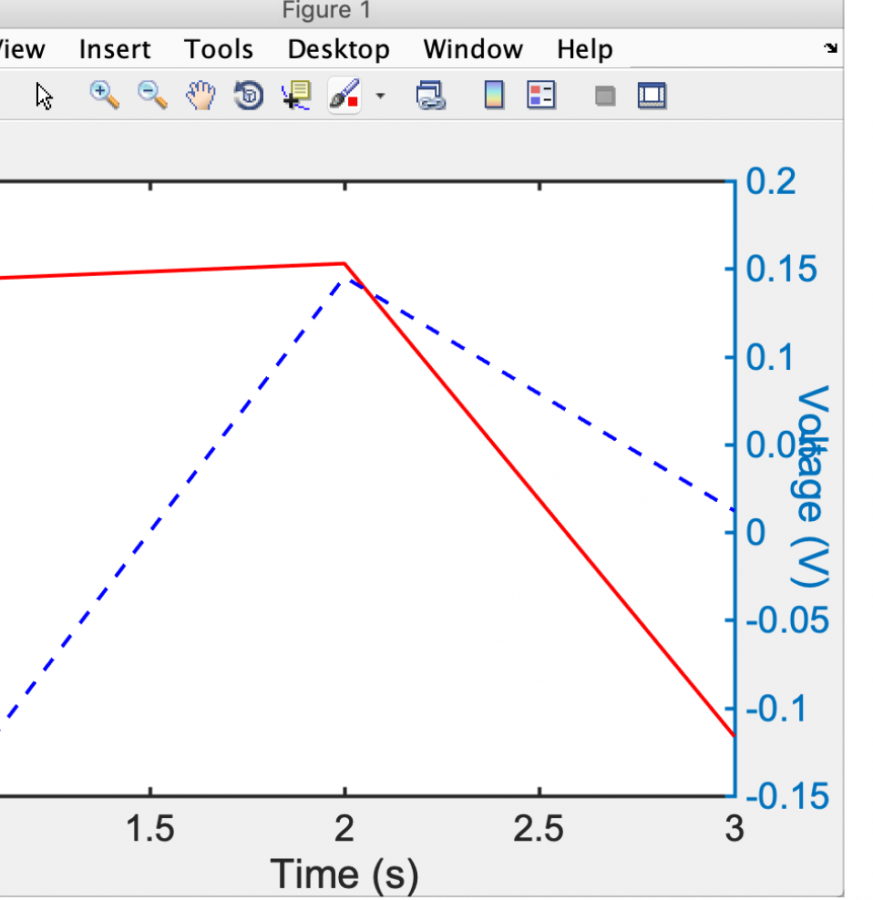Enable the Rotate 3D tool
This screenshot has width=873, height=900.
[248, 96]
